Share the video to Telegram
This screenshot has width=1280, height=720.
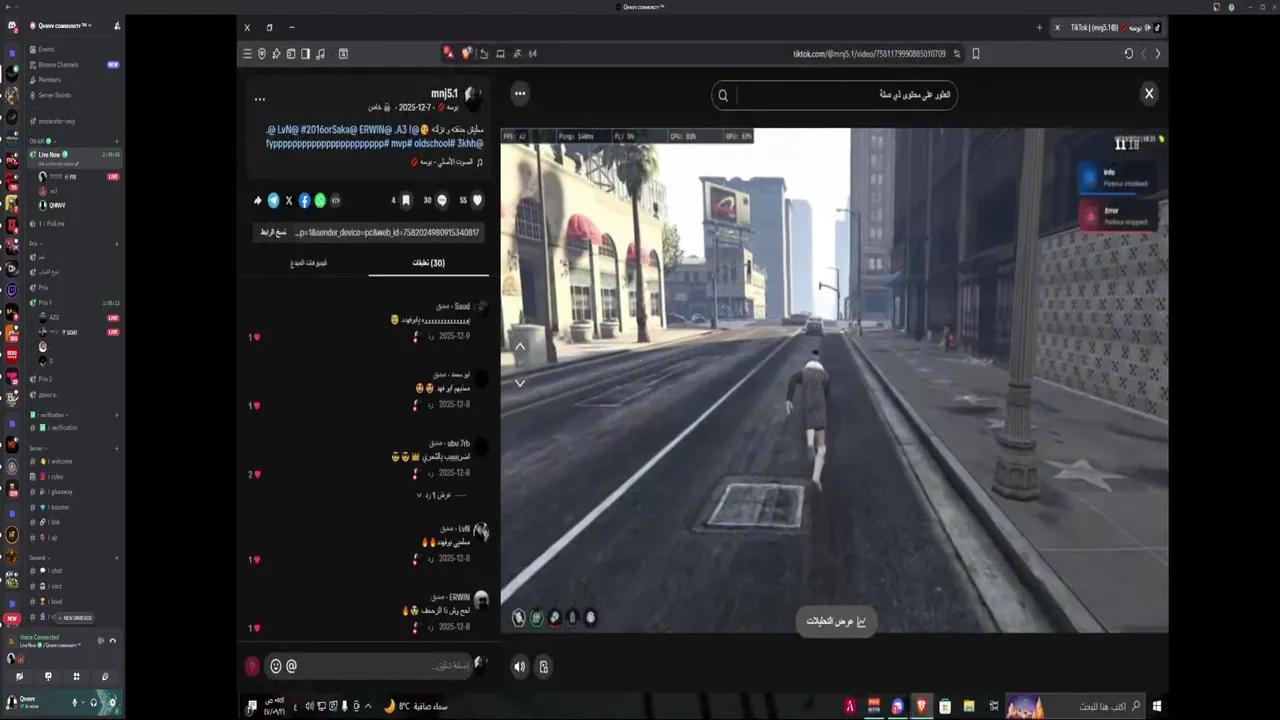coord(273,201)
